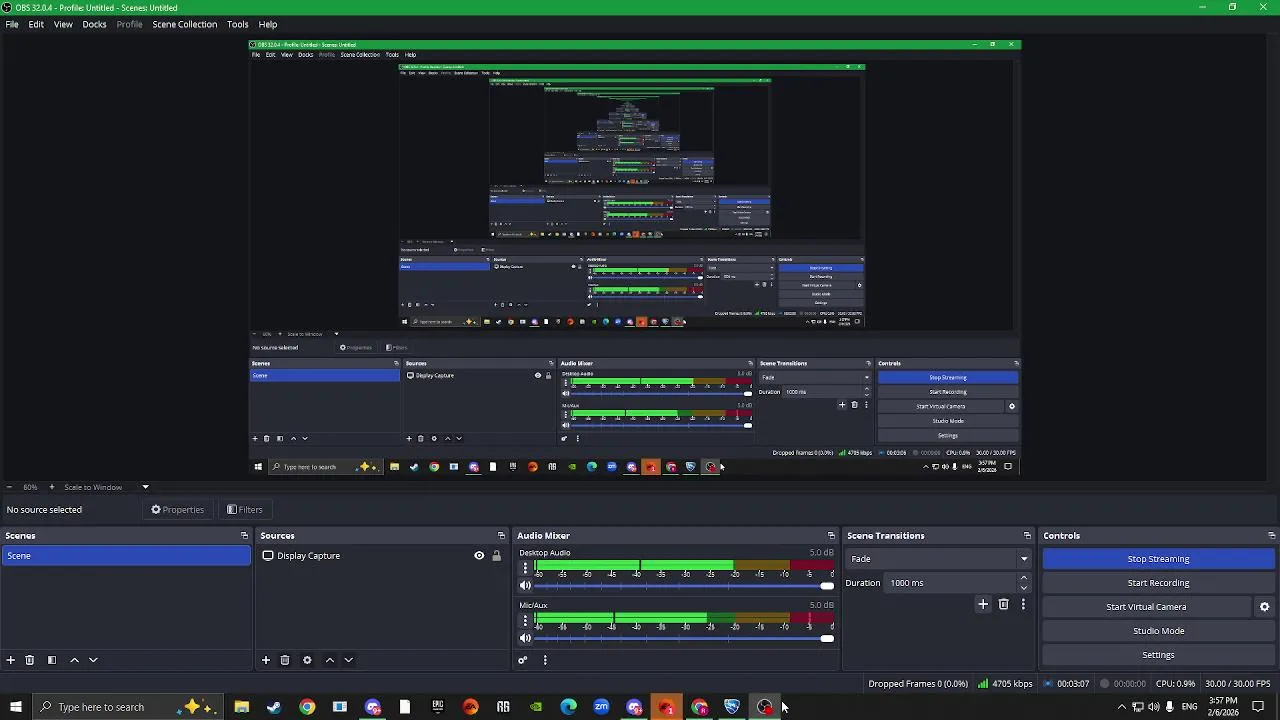
Task: Move source up in Sources list
Action: pos(329,660)
